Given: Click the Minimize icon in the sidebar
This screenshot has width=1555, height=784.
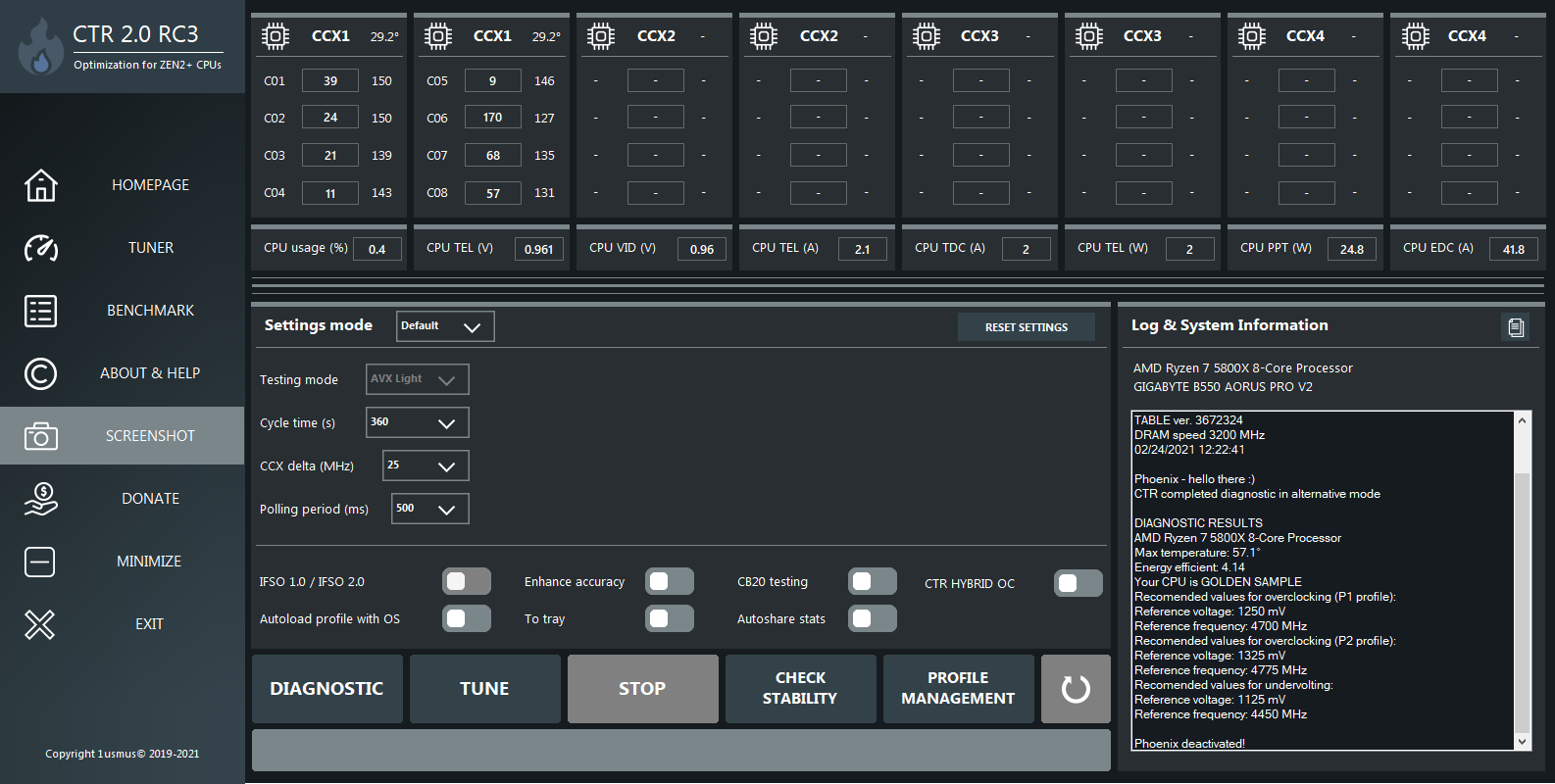Looking at the screenshot, I should 40,562.
